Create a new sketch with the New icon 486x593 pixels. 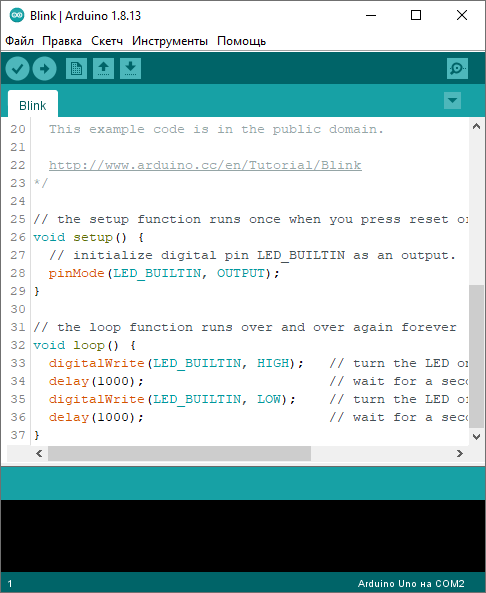point(76,68)
